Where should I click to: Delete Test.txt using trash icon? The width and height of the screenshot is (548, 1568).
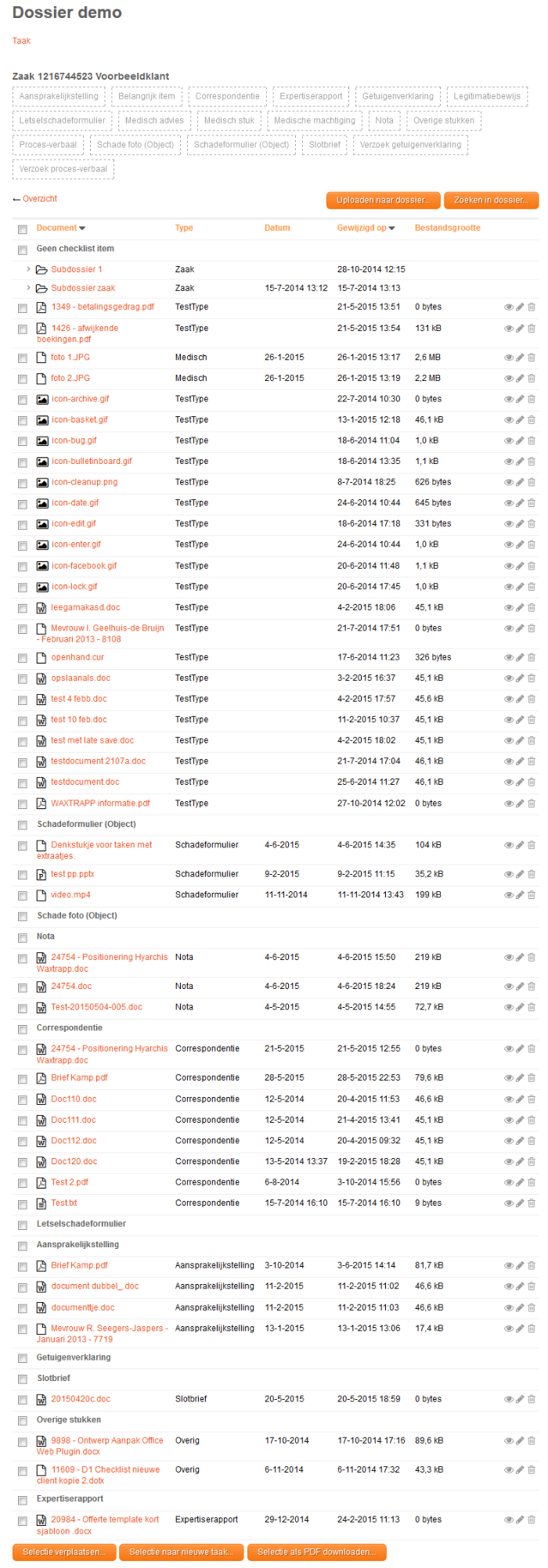(532, 1203)
